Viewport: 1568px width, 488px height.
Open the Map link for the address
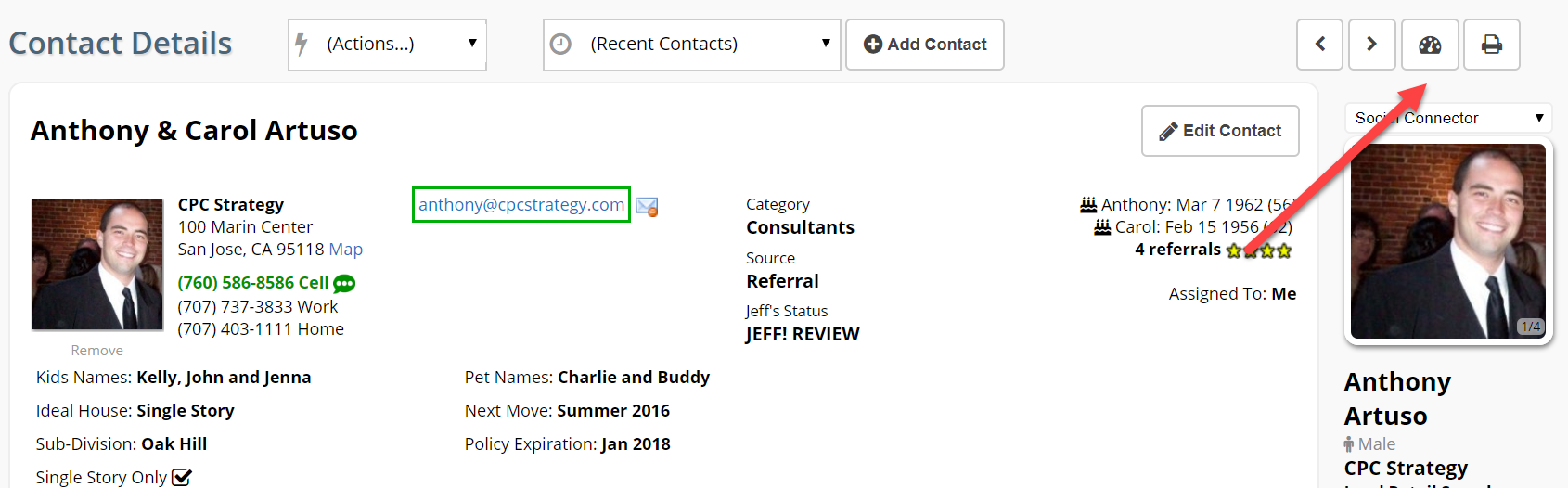345,250
